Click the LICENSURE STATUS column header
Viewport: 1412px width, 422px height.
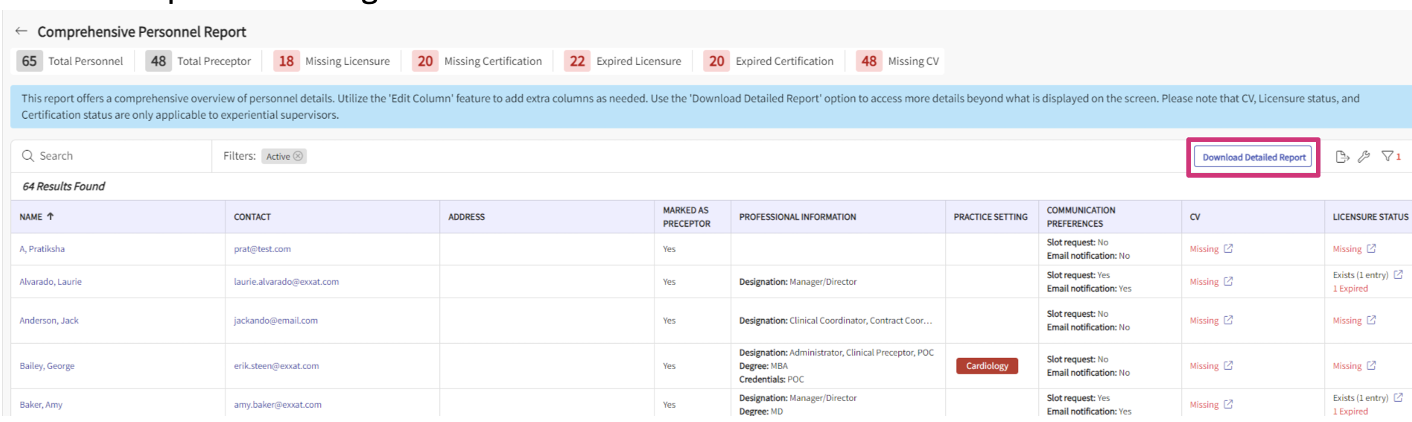(x=1370, y=217)
